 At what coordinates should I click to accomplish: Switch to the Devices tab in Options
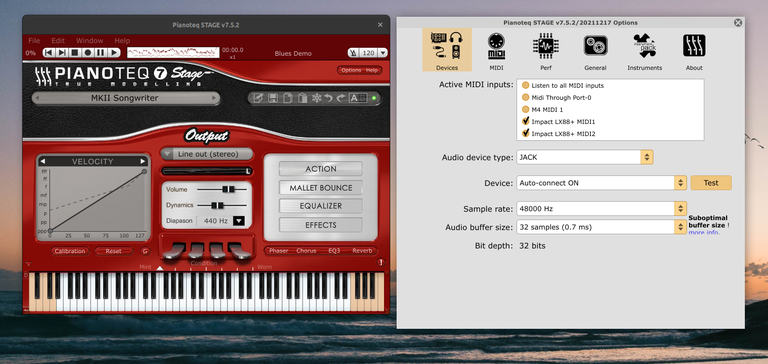click(447, 49)
